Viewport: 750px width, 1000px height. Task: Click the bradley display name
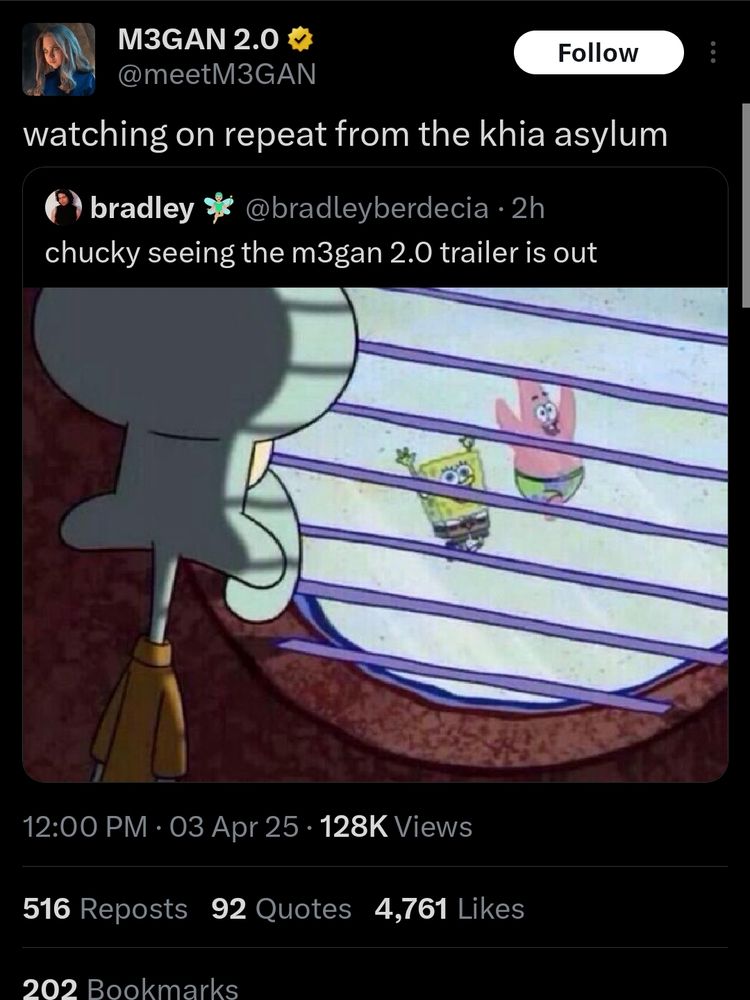tap(142, 208)
